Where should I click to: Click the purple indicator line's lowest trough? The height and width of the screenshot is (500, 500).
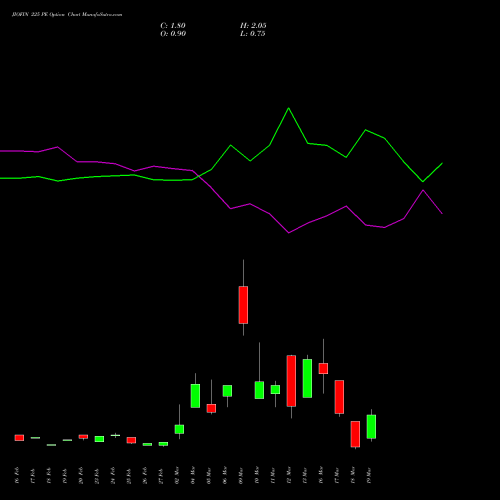point(289,233)
